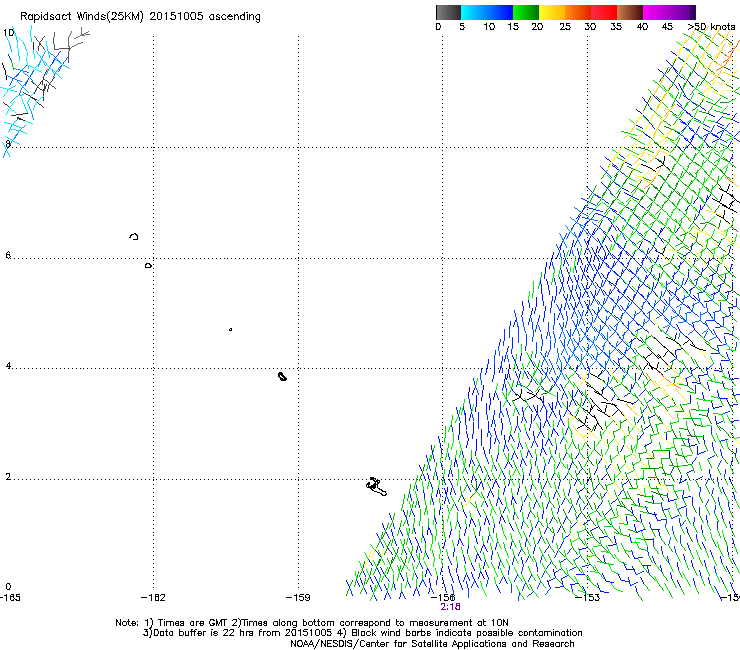Click the orange 25-30 knots legend segment

[578, 12]
